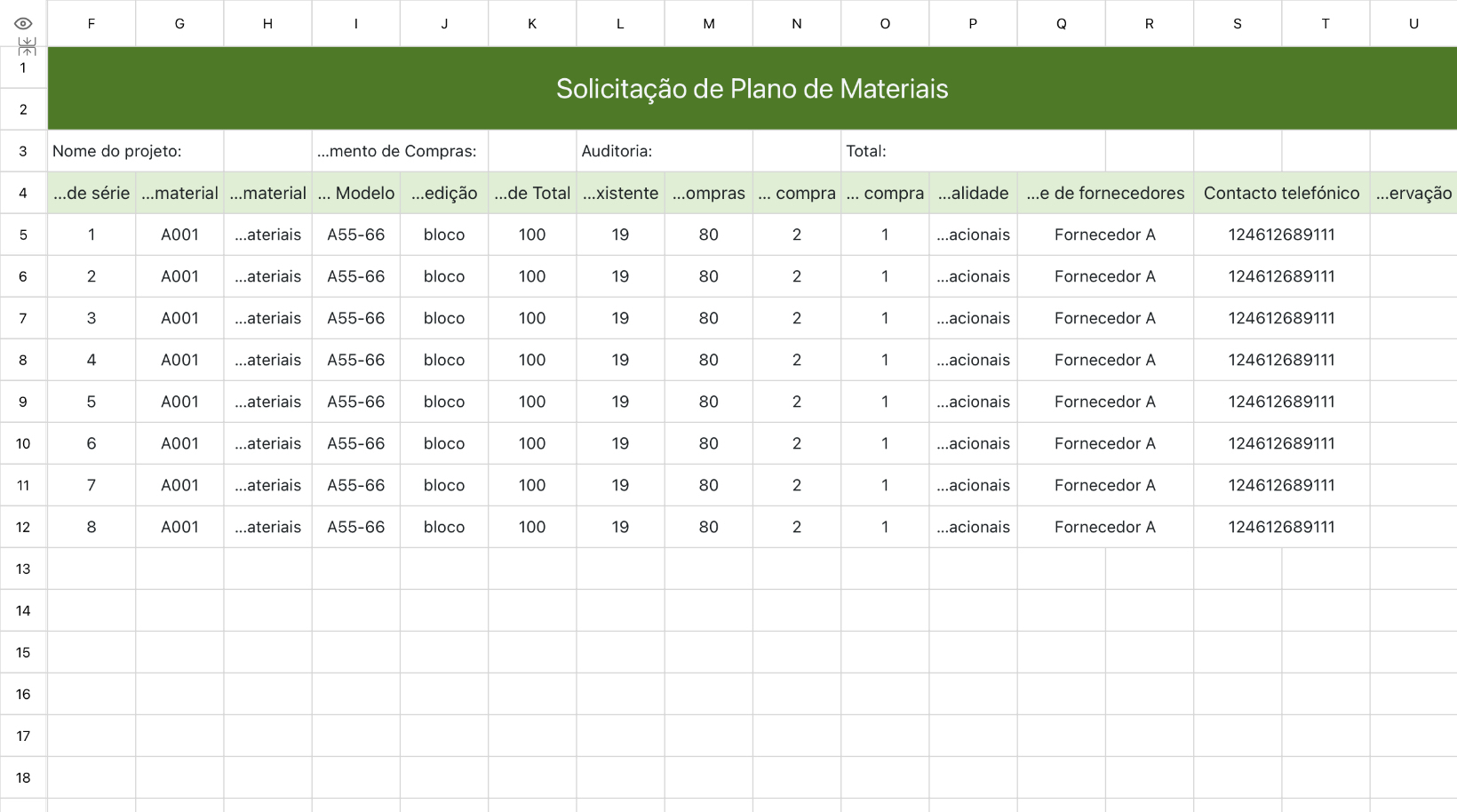1457x812 pixels.
Task: Click the '...material' header in column G
Action: [x=179, y=193]
